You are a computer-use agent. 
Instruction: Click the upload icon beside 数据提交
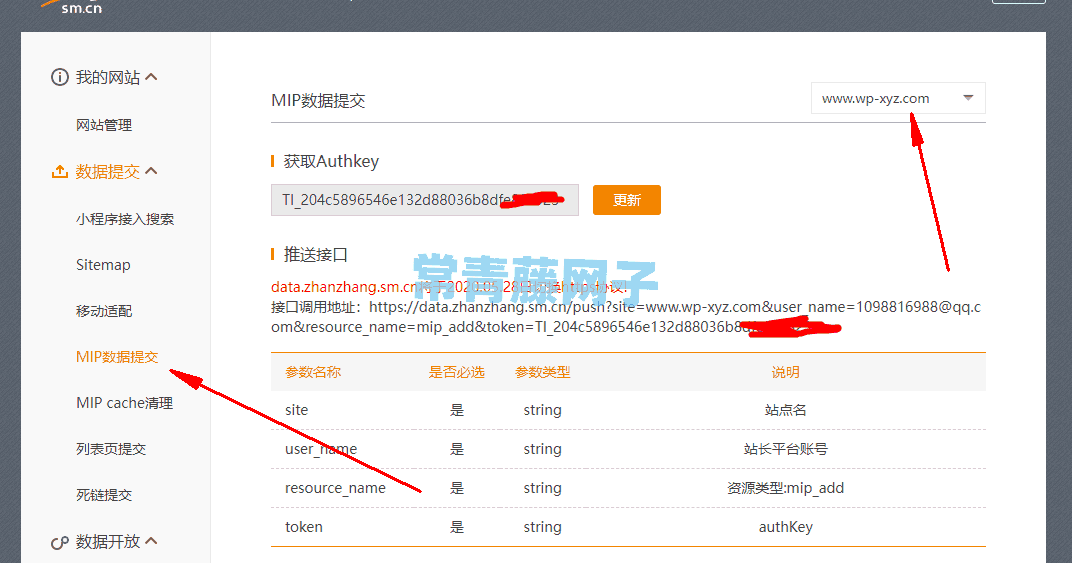click(x=60, y=171)
